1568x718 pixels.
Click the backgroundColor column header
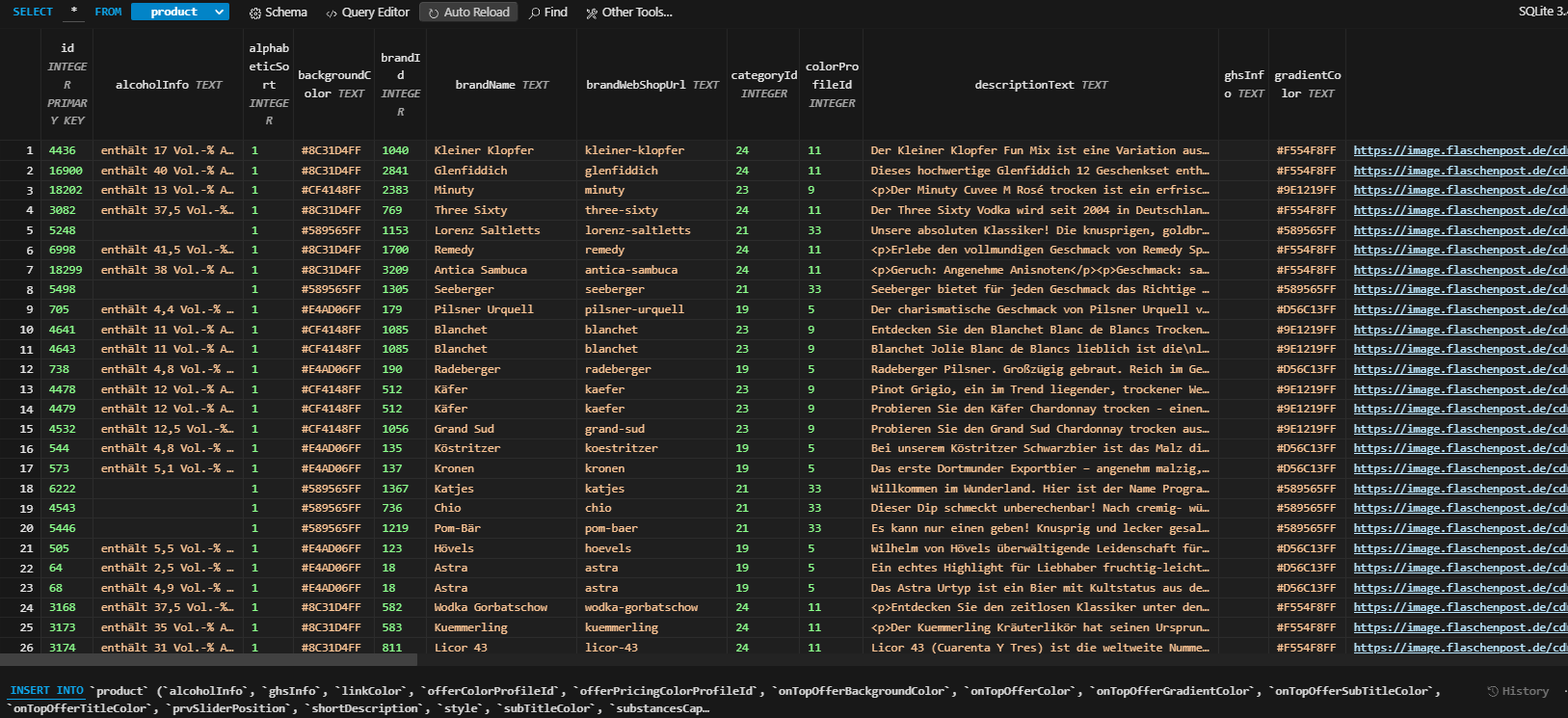pyautogui.click(x=333, y=84)
